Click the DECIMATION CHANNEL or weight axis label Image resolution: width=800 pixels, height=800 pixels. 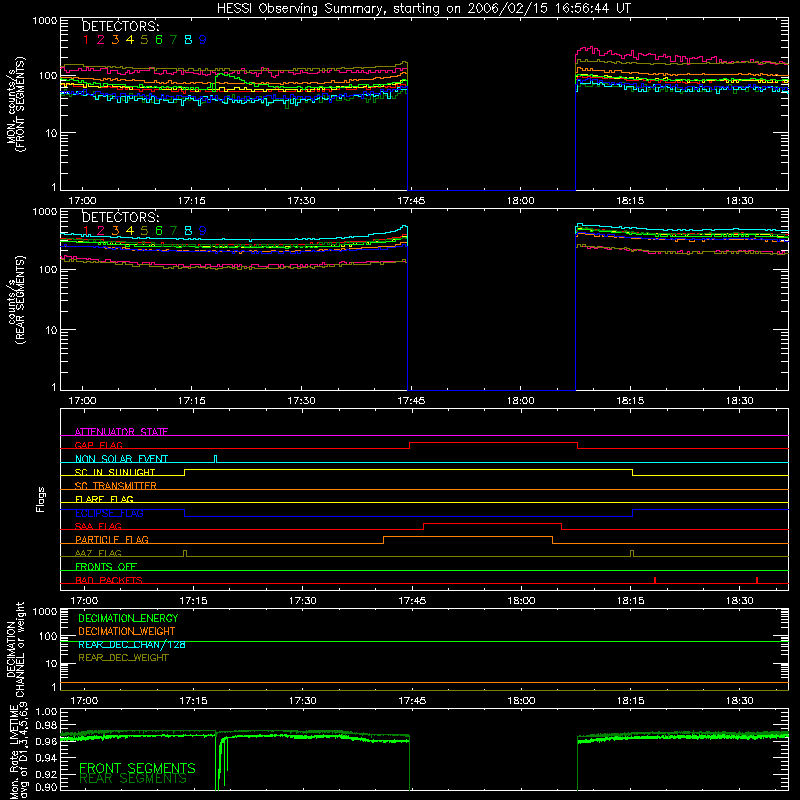[x=16, y=649]
